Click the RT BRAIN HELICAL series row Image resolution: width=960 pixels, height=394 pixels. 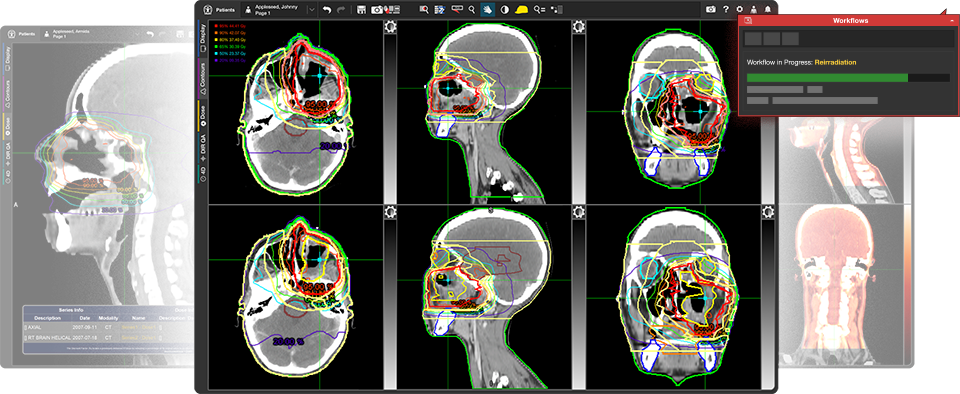pyautogui.click(x=110, y=337)
